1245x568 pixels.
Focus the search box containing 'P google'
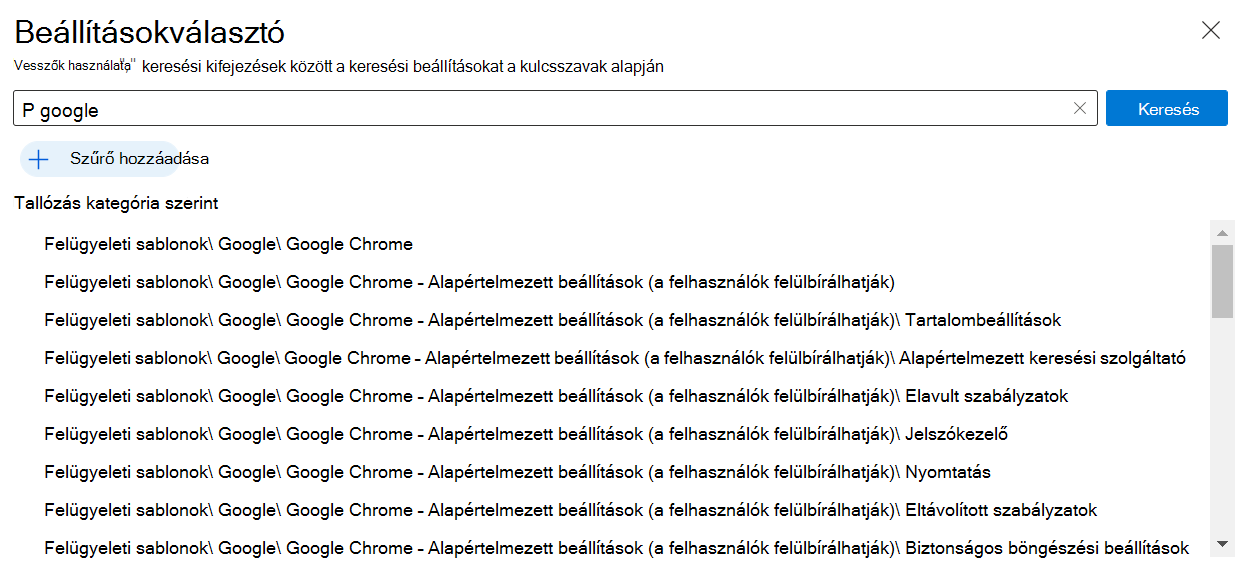tap(555, 109)
